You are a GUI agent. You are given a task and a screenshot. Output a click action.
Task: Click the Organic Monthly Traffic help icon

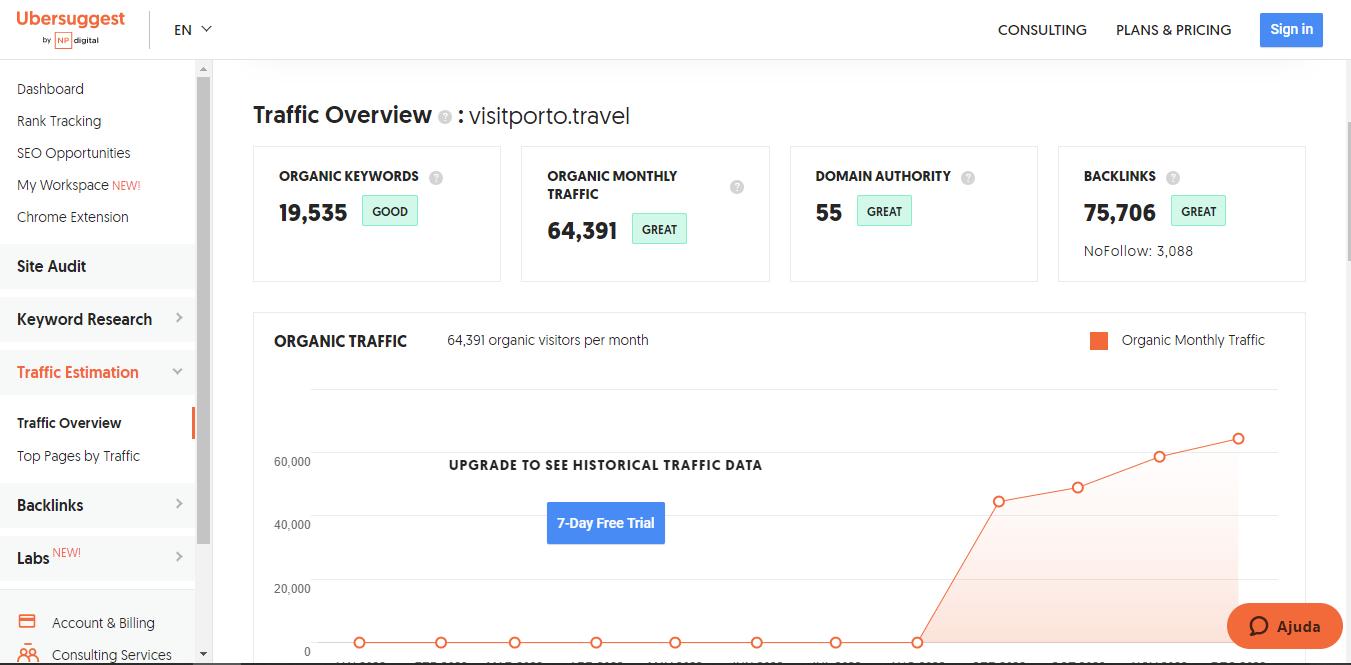click(737, 187)
